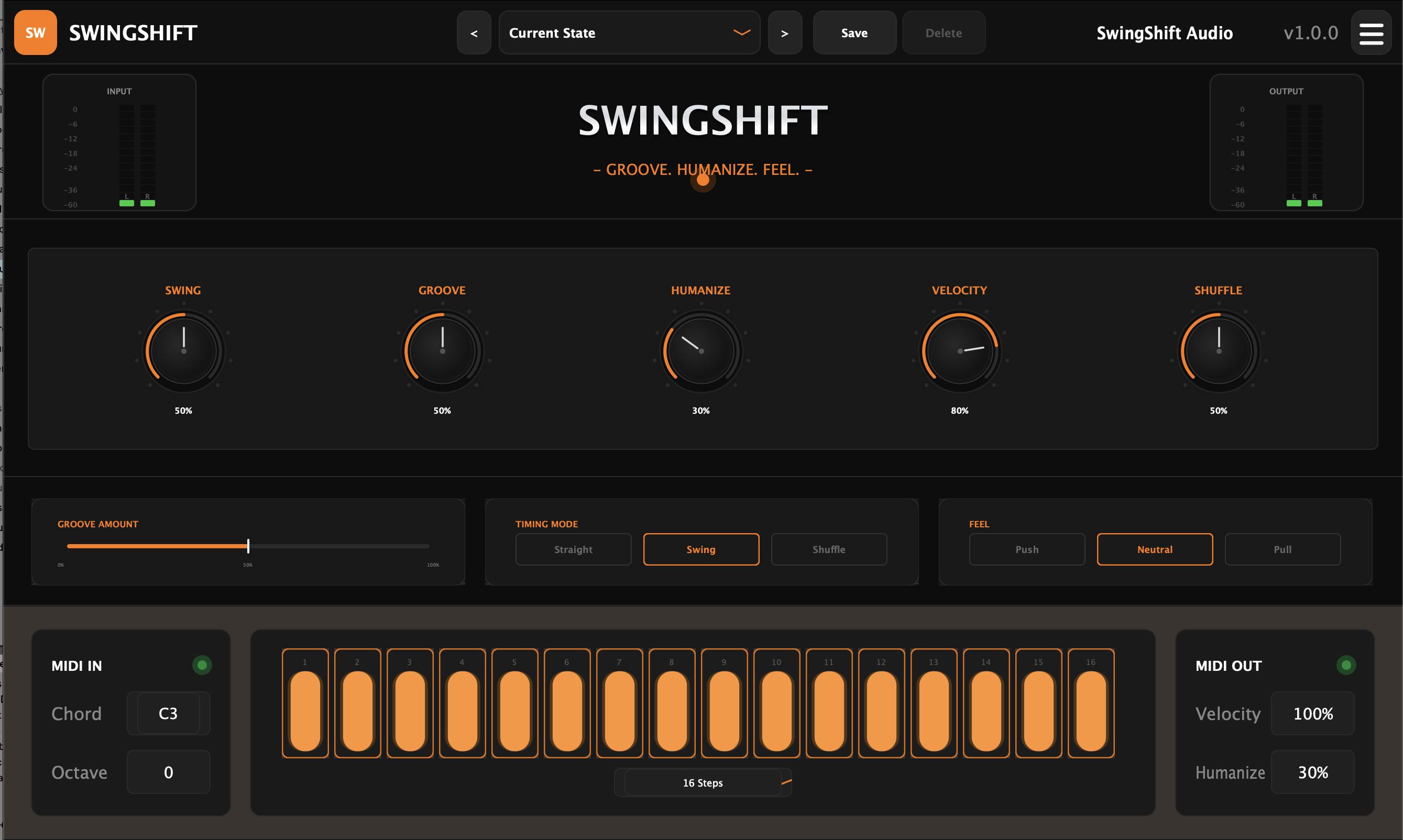Go to next preset with right arrow
1403x840 pixels.
click(785, 33)
